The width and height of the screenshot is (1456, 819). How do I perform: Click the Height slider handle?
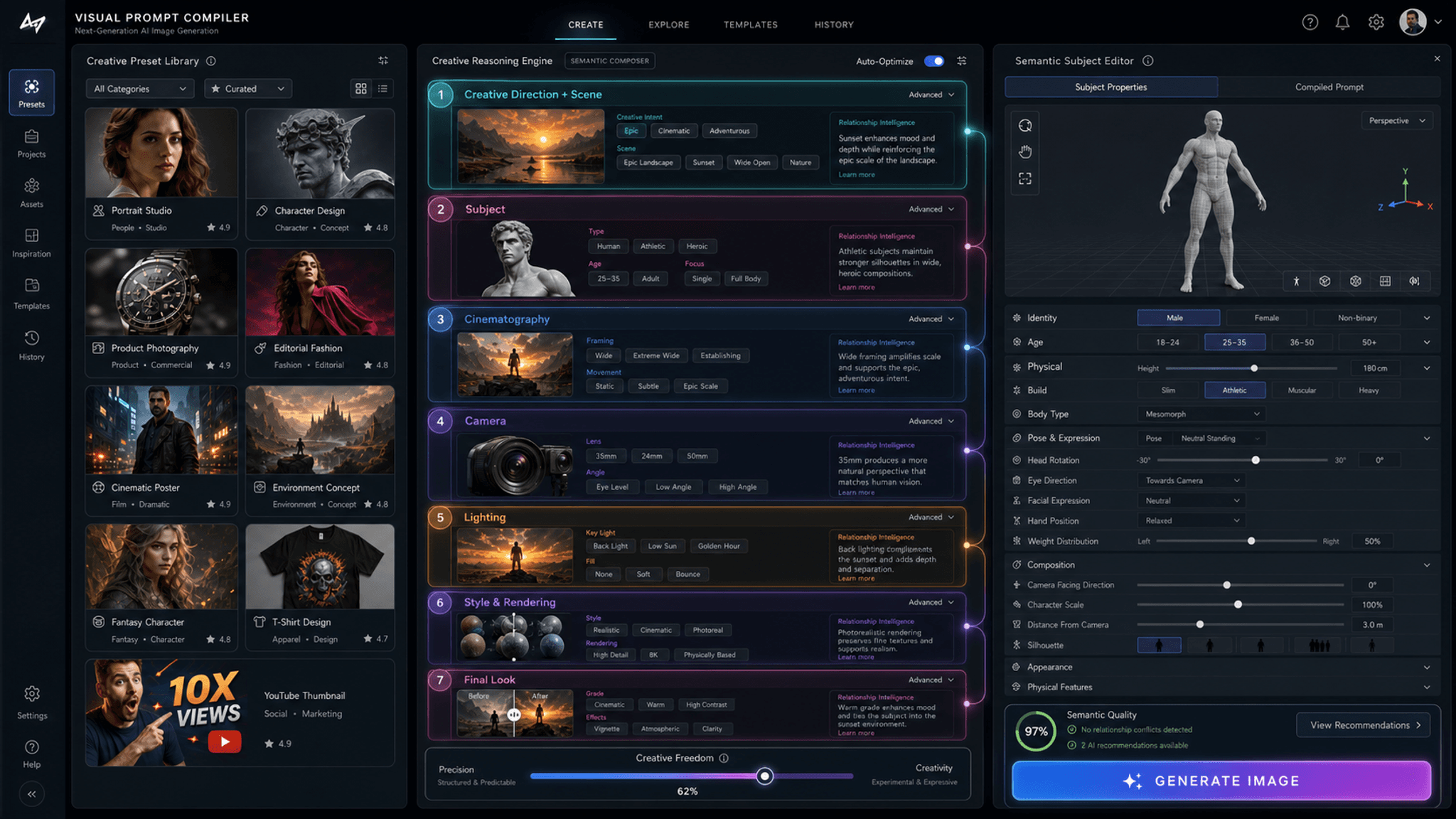coord(1254,368)
